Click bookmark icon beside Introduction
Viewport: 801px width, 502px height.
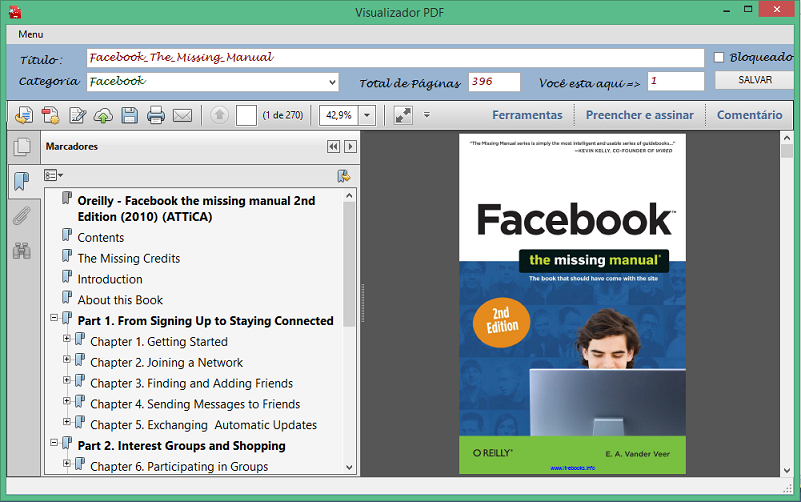coord(67,277)
